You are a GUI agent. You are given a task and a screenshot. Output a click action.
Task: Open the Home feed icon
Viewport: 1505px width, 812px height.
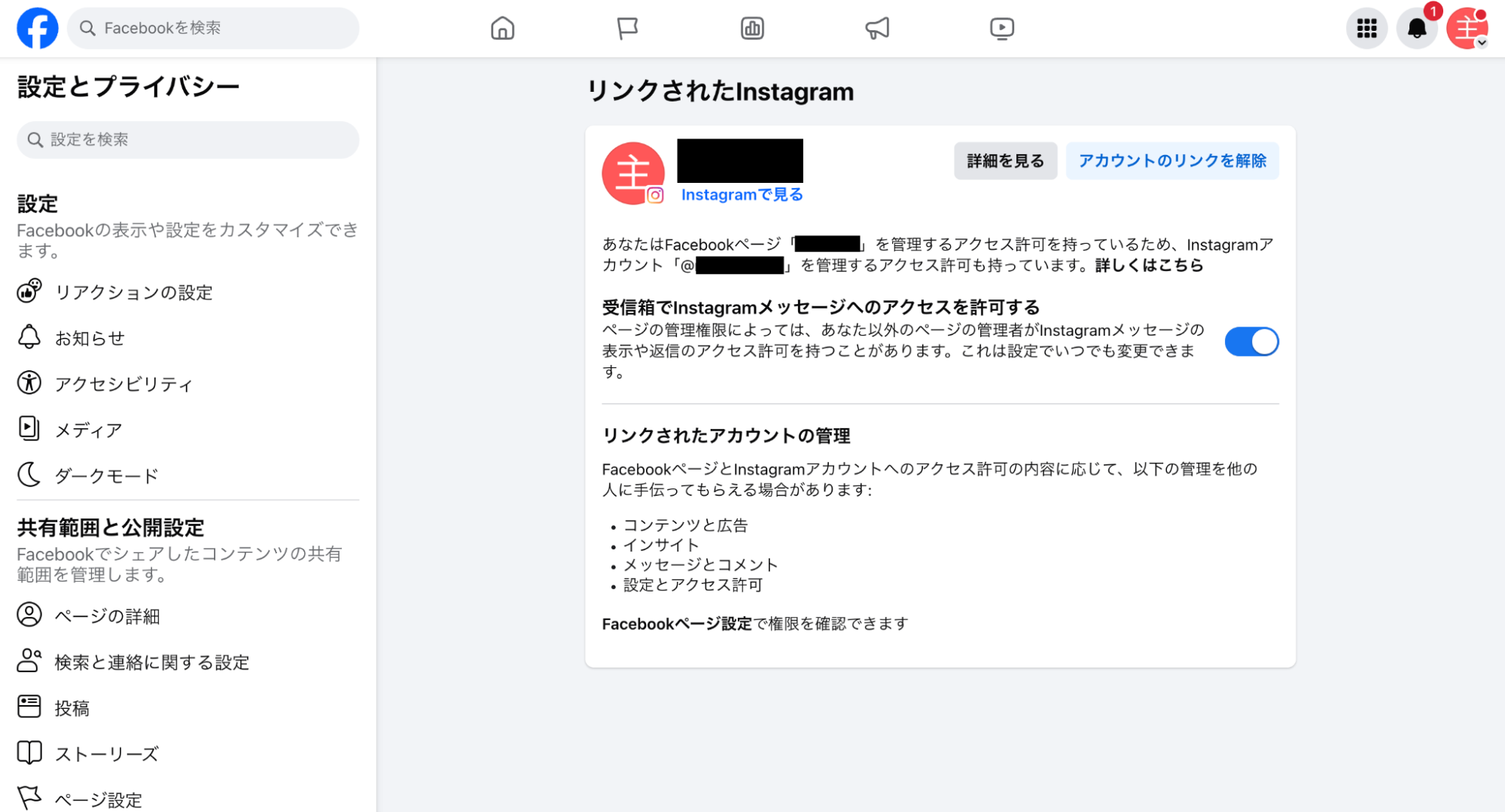(x=502, y=29)
